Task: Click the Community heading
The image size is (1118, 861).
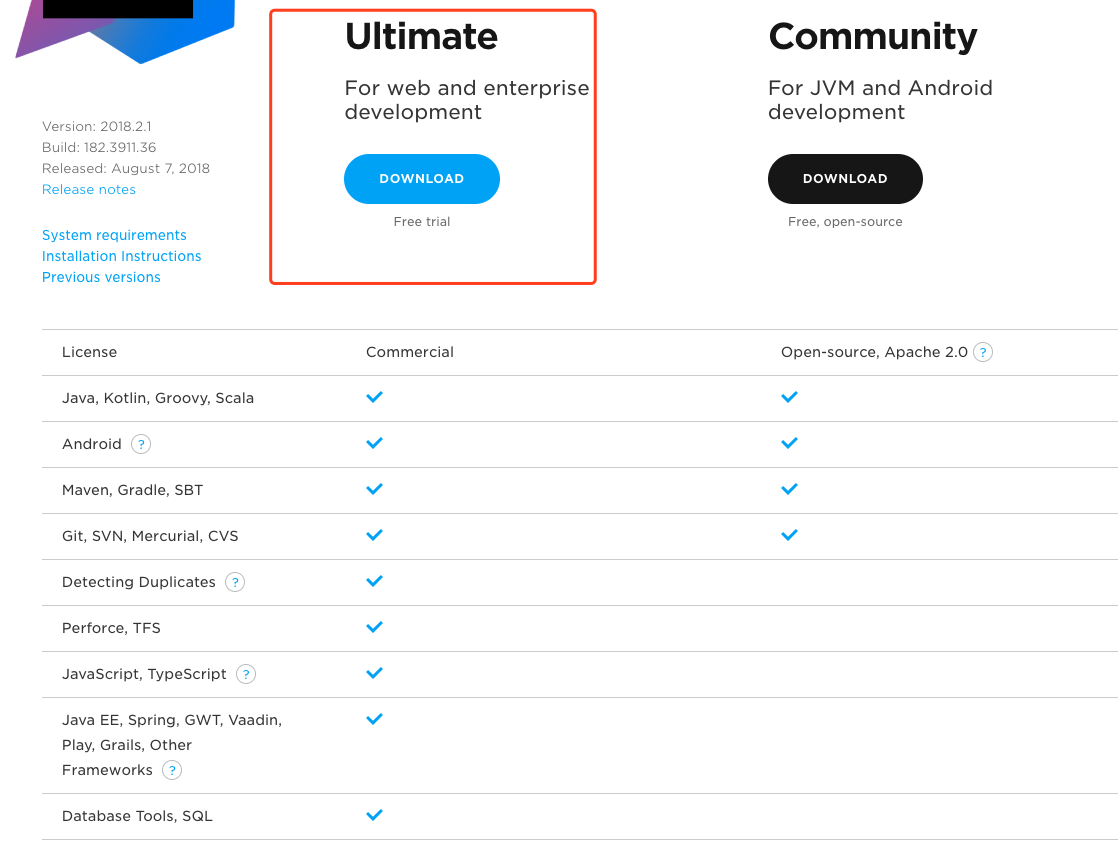Action: point(873,37)
